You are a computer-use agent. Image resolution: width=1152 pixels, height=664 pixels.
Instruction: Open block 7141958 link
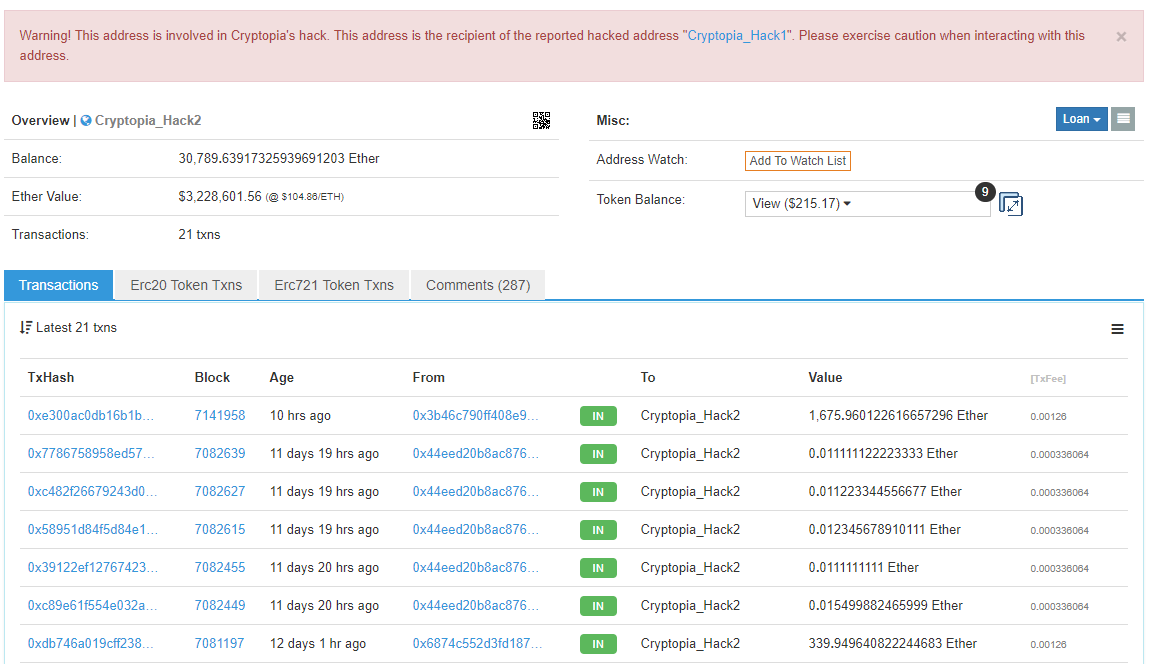click(x=220, y=416)
